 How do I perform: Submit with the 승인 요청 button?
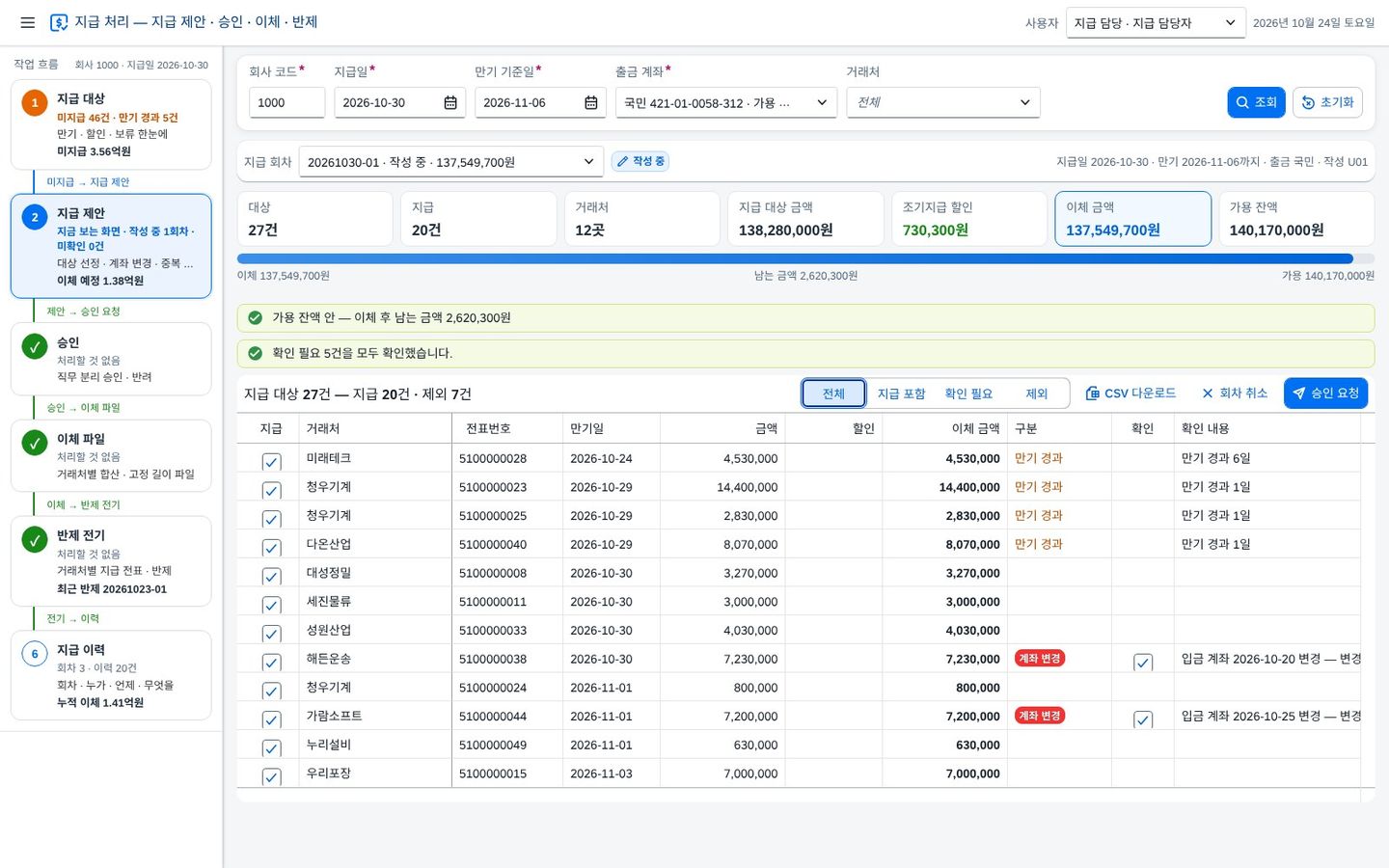tap(1325, 393)
